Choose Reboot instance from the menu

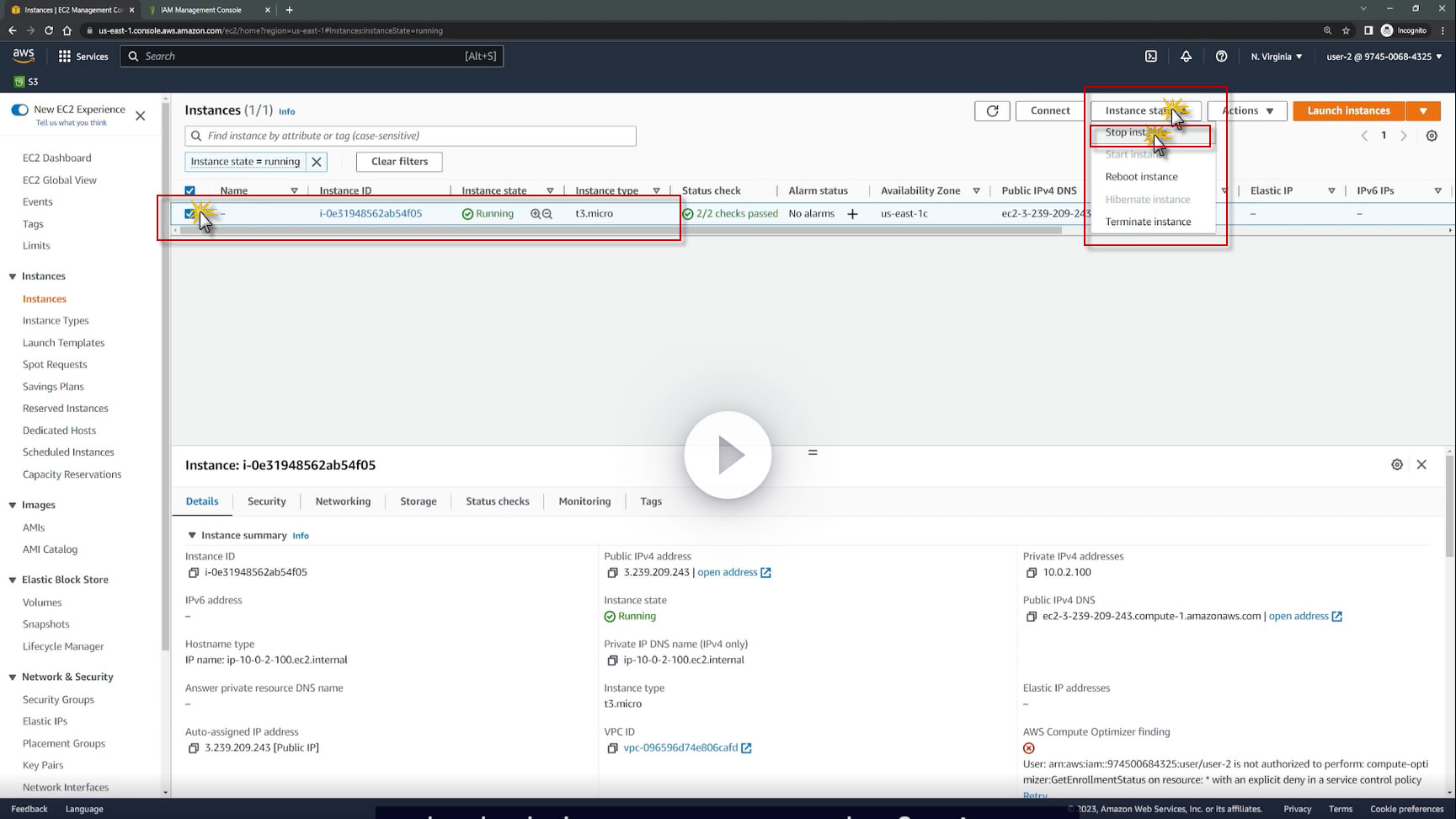coord(1142,177)
